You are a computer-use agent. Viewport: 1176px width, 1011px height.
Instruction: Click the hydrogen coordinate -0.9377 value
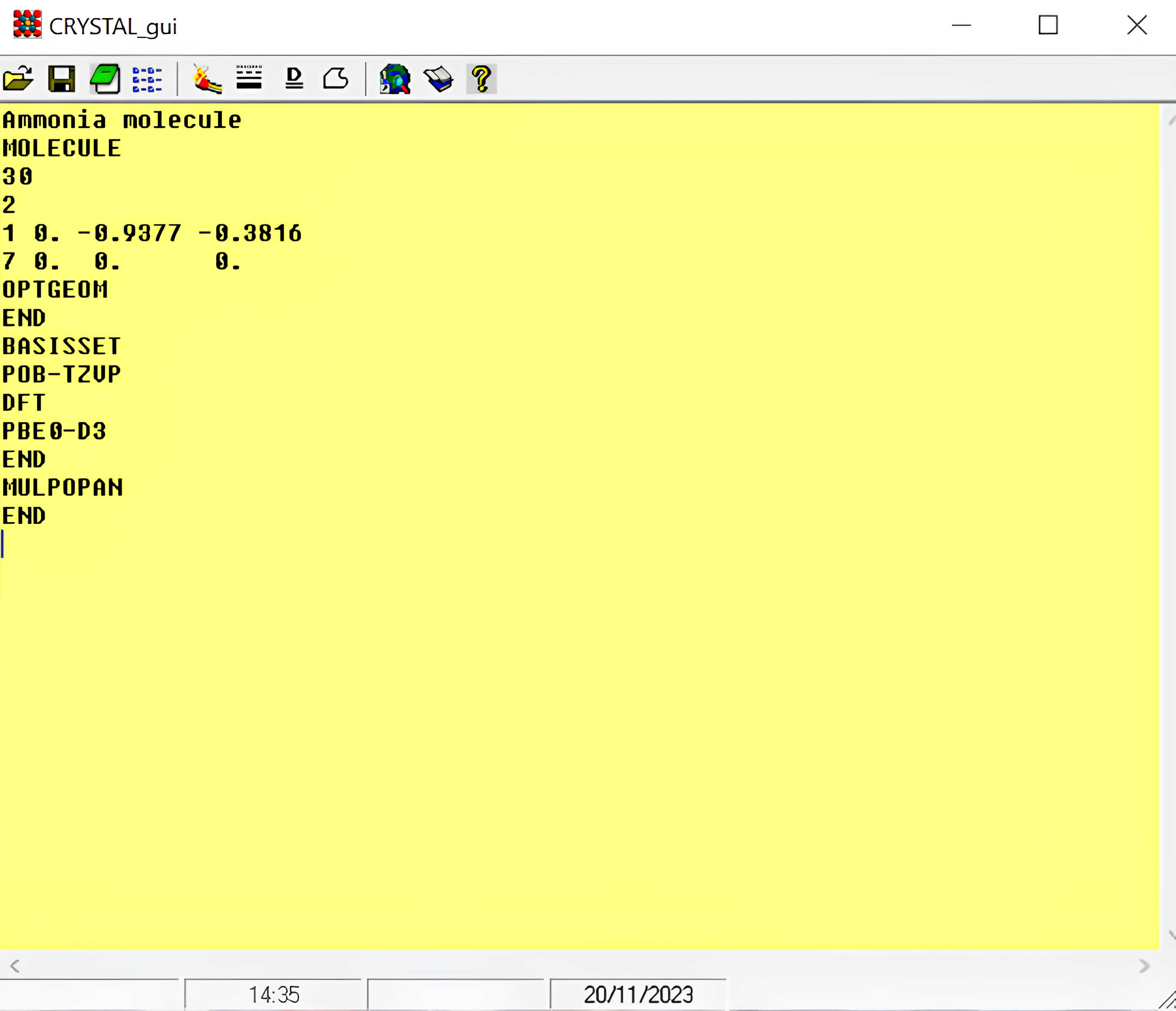tap(129, 233)
